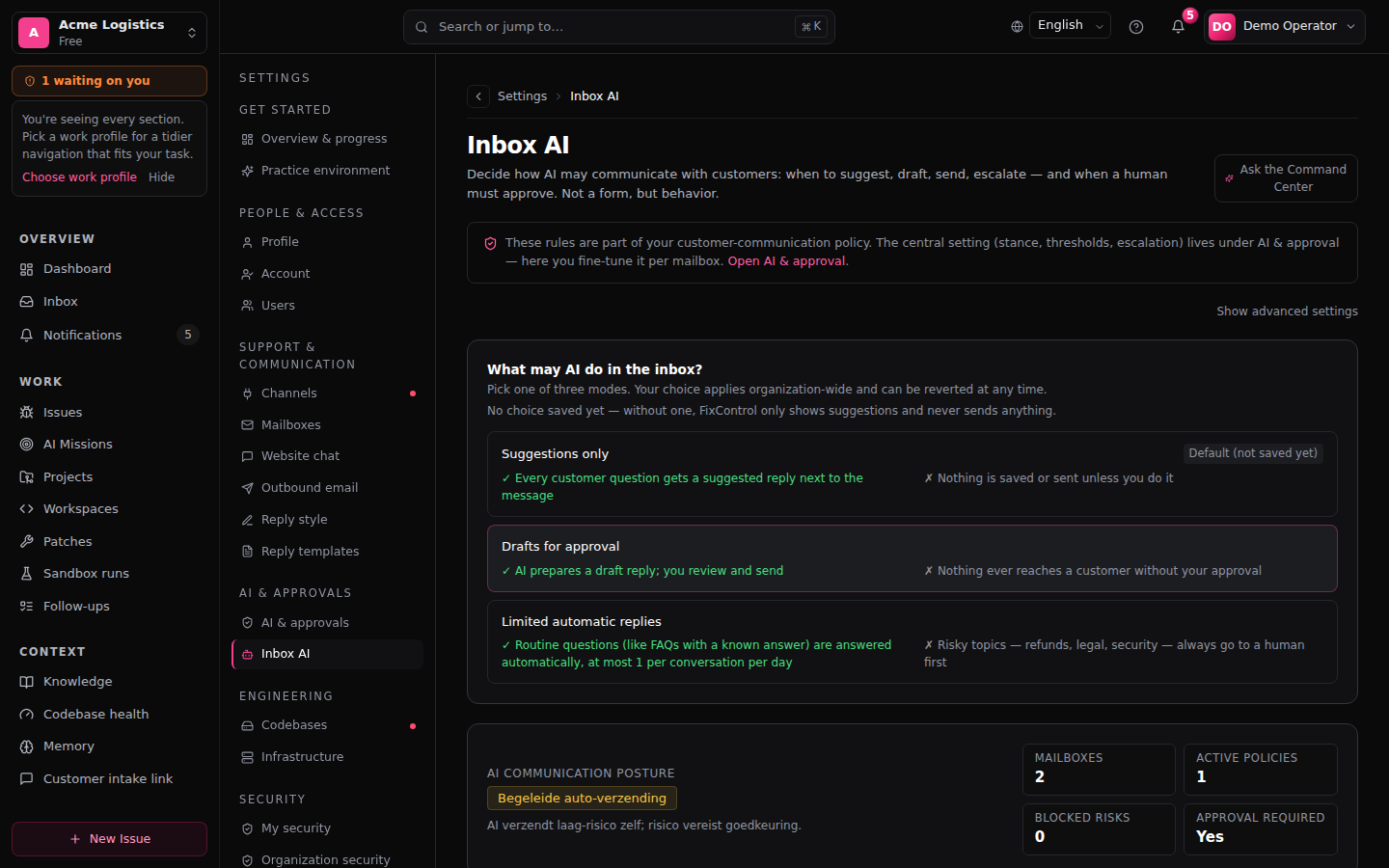Click the Codebase health gauge icon

pos(27,715)
